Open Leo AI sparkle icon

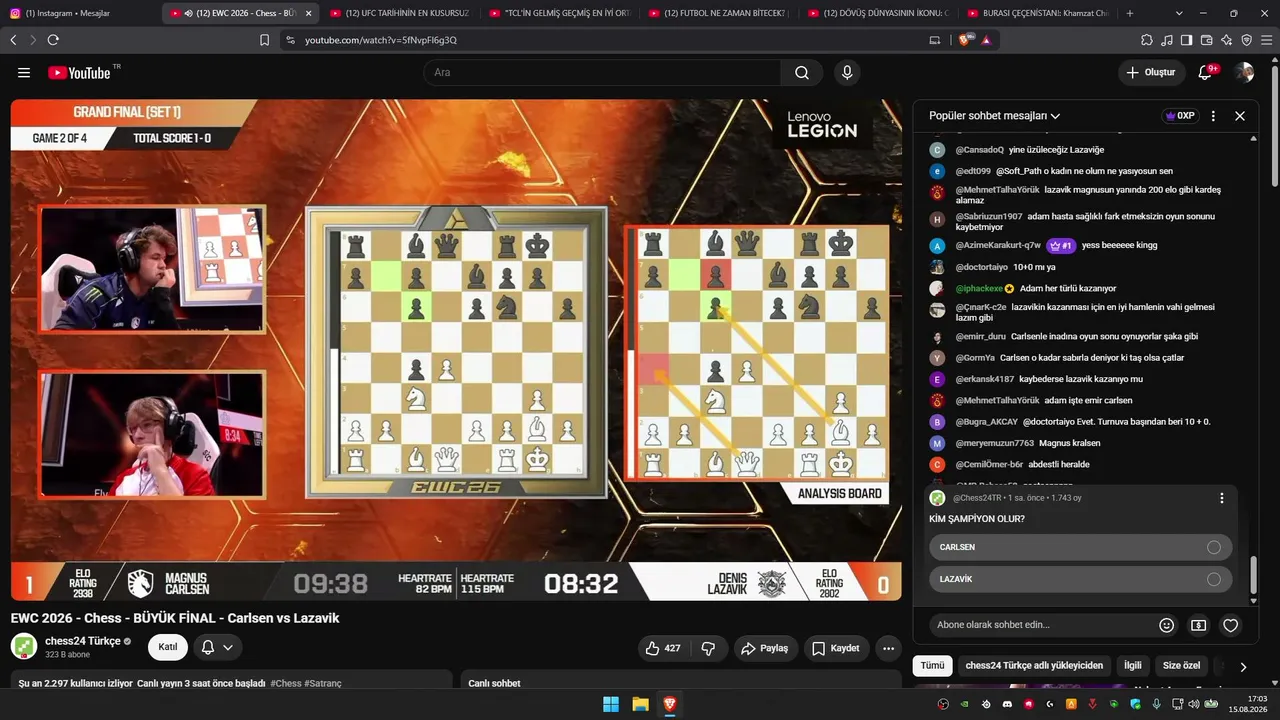(x=1226, y=40)
